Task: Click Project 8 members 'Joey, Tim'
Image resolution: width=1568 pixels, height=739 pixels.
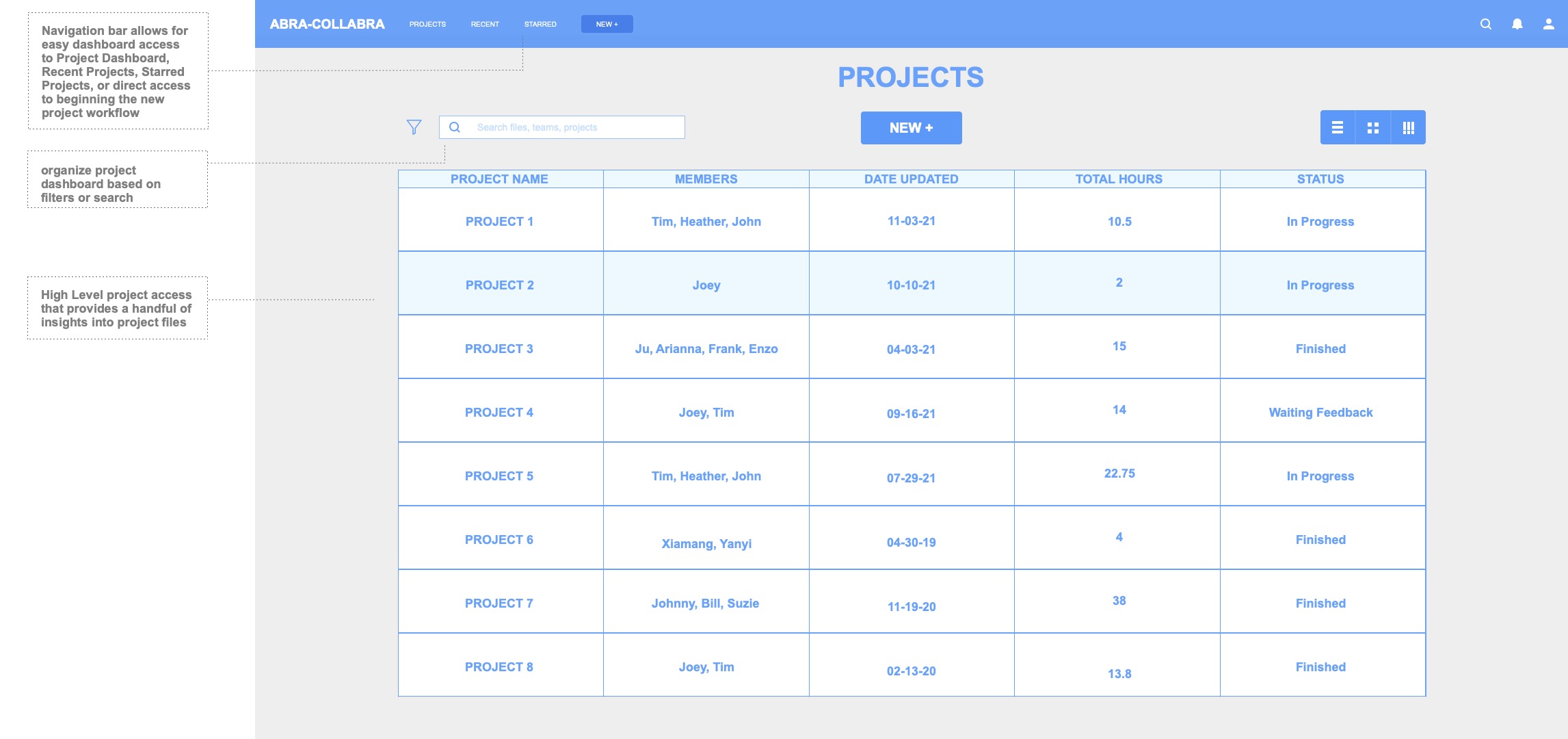Action: pyautogui.click(x=706, y=667)
